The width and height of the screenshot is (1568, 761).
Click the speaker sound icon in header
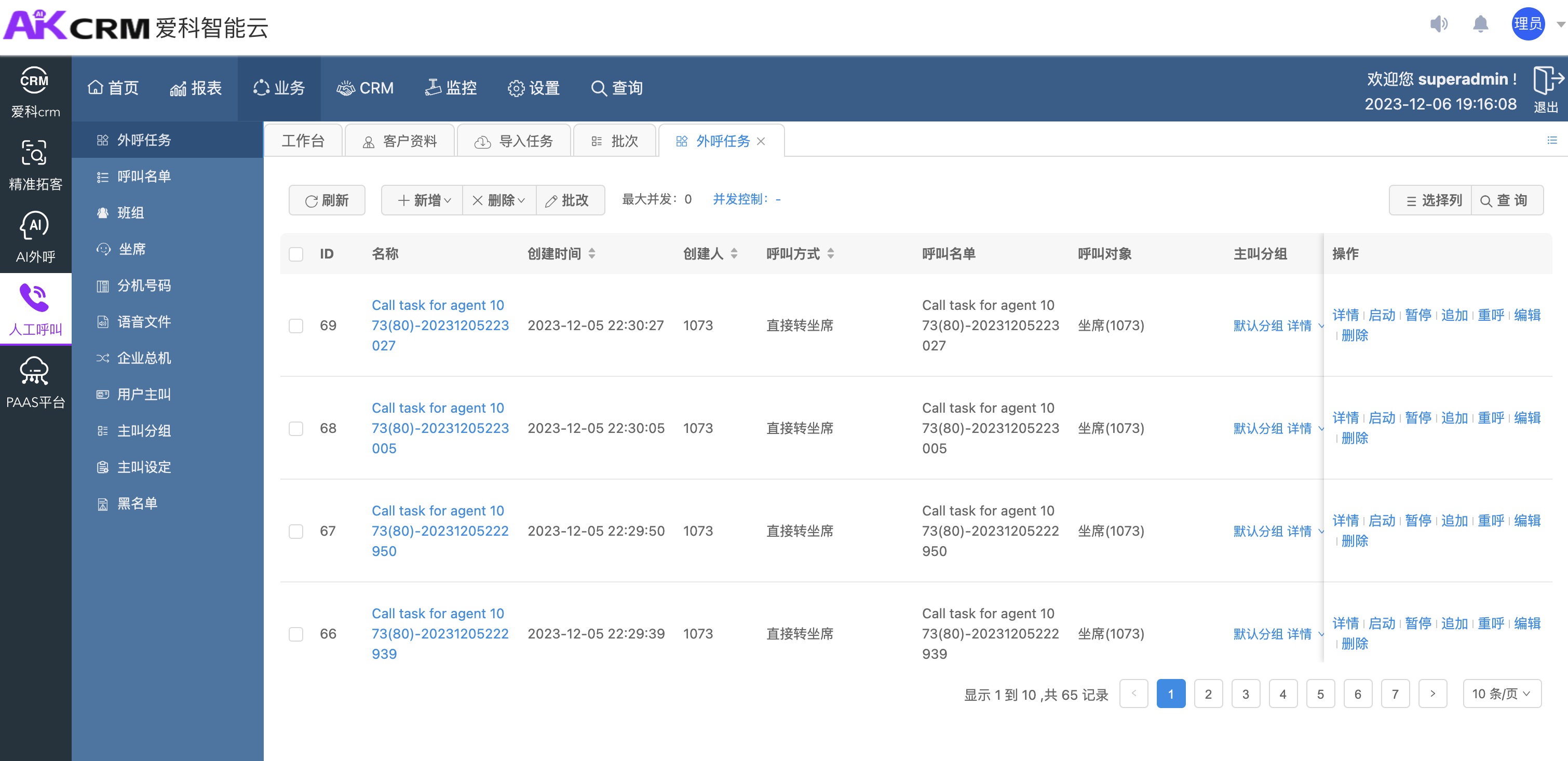pyautogui.click(x=1438, y=24)
